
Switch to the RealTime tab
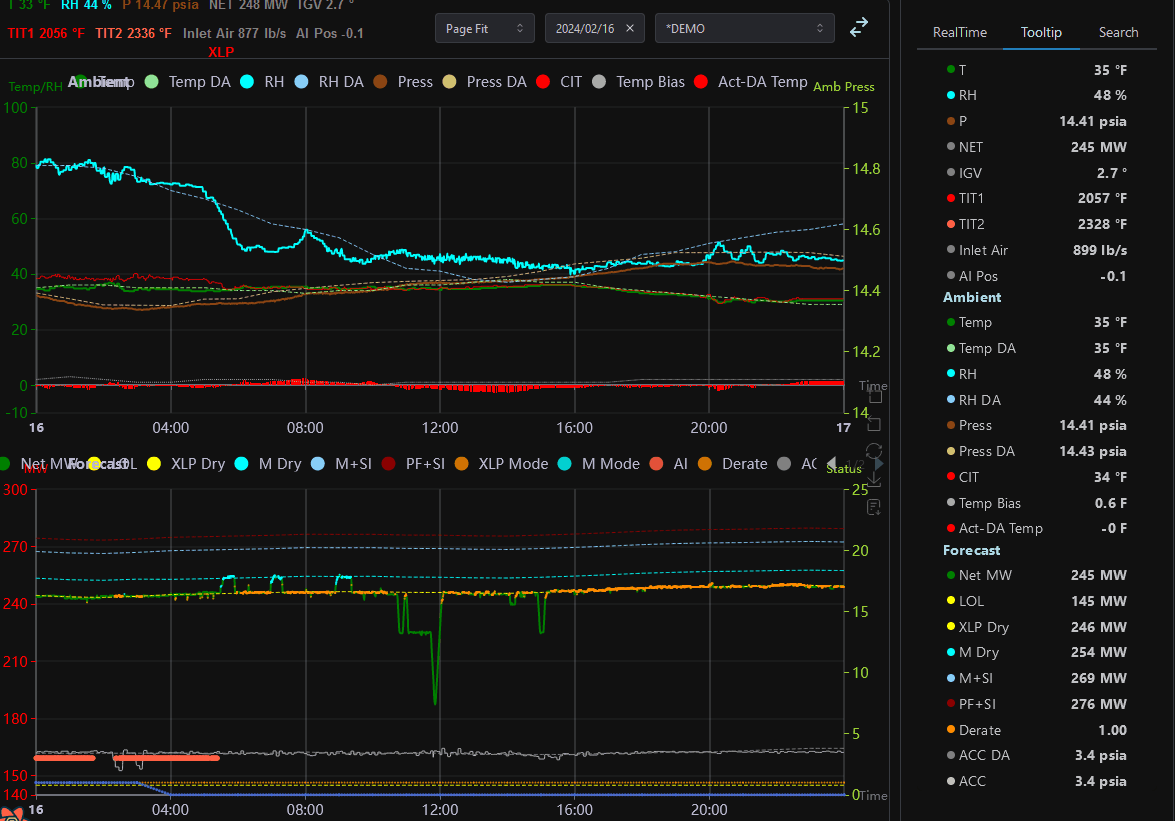click(959, 32)
